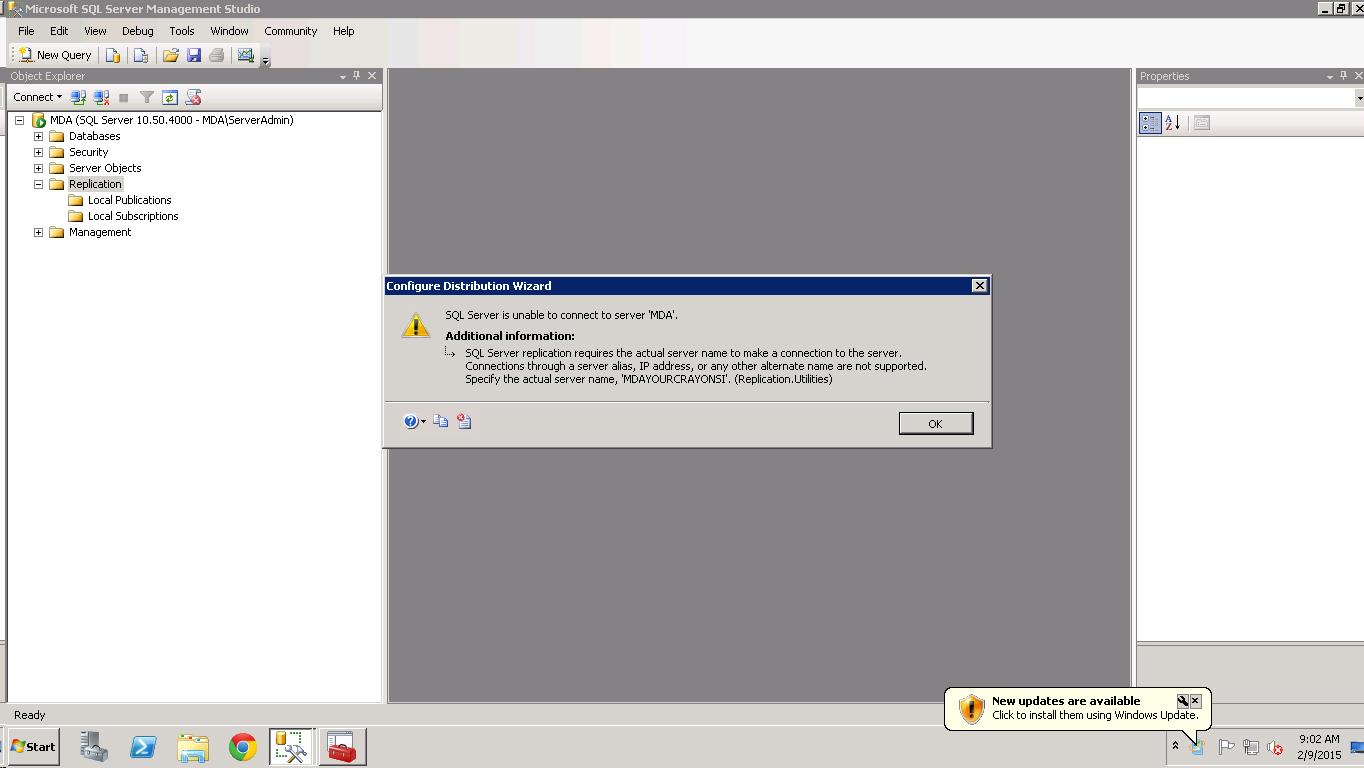
Task: Open the Connect dropdown in Object Explorer
Action: pos(37,97)
